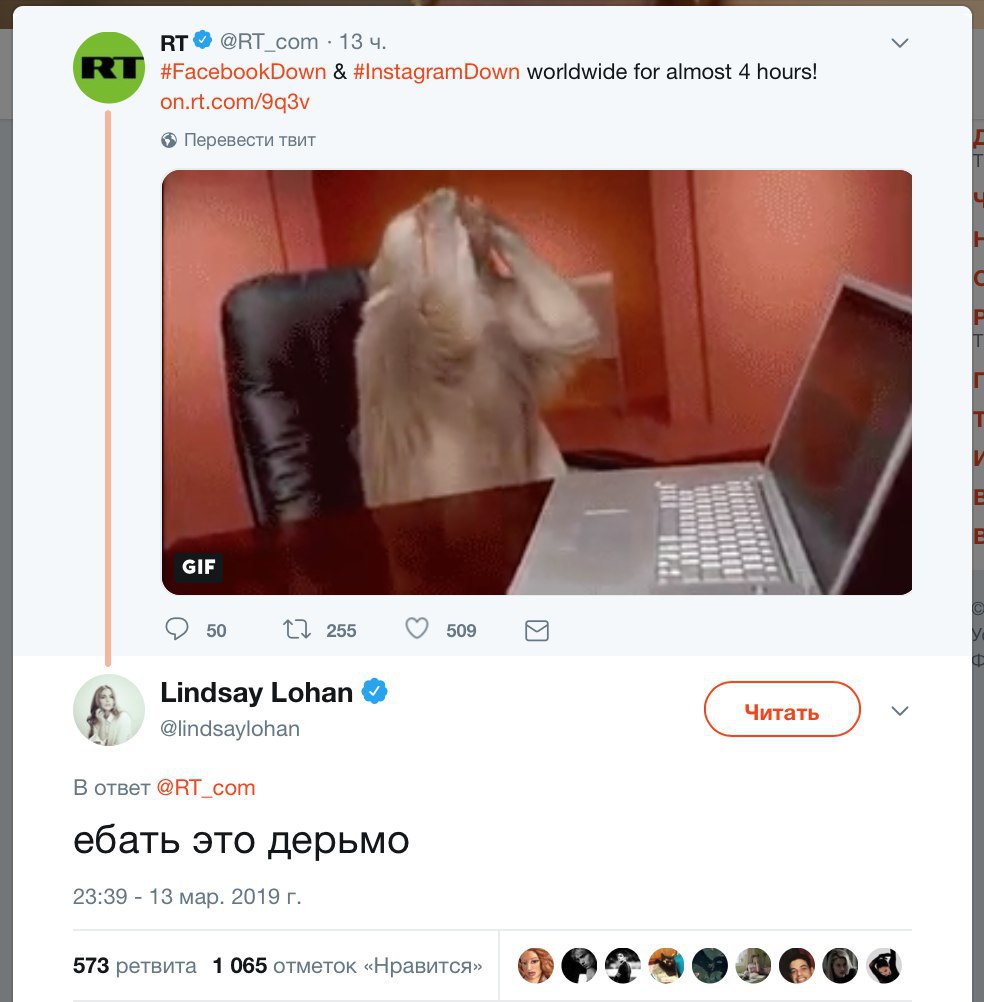Click Перевести твит to translate
The width and height of the screenshot is (984, 1002).
coord(250,140)
